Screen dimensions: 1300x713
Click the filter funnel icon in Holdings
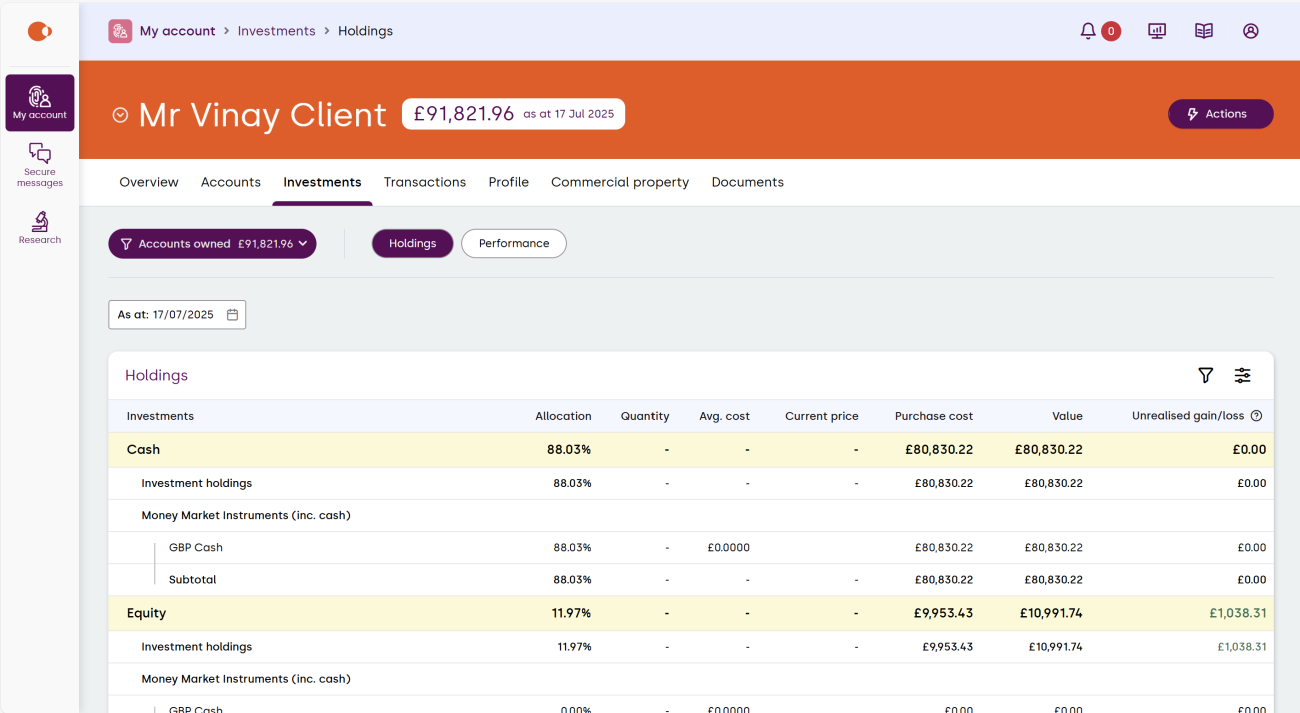pyautogui.click(x=1205, y=375)
